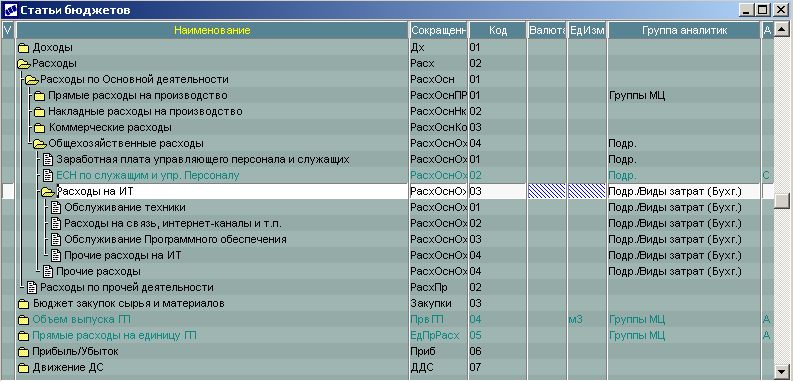This screenshot has height=381, width=793.
Task: Click folder icon of Прямые расходы на единицу ГП
Action: 24,336
